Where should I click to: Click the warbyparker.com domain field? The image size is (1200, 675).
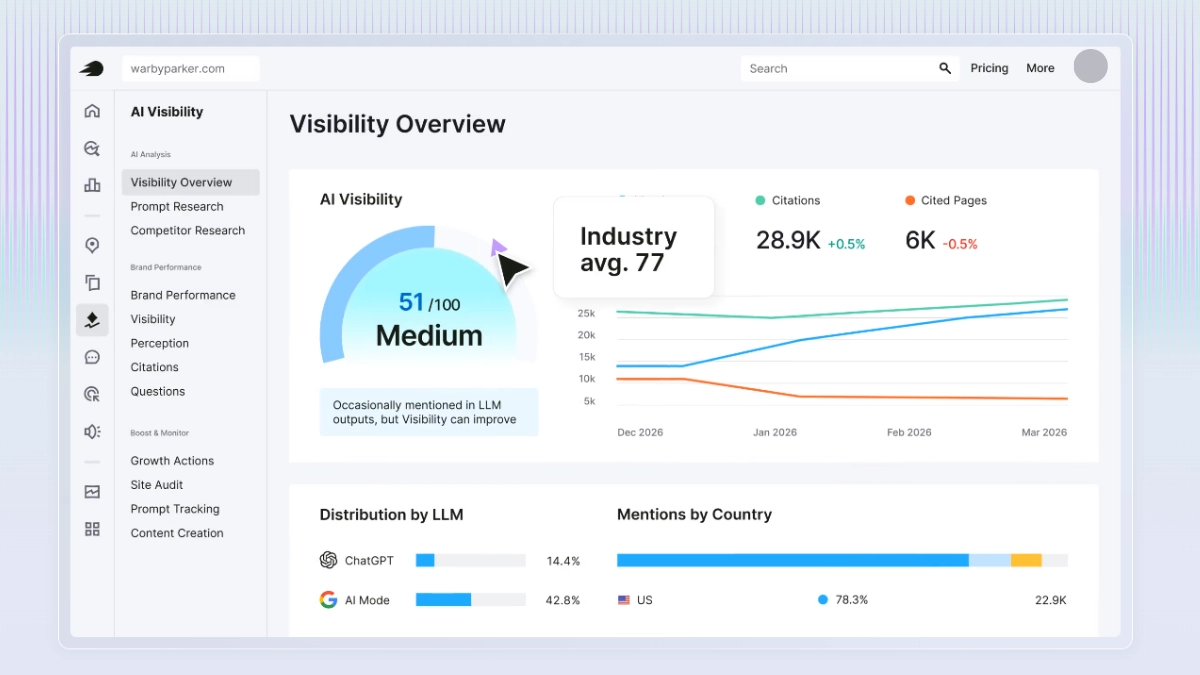pyautogui.click(x=191, y=68)
